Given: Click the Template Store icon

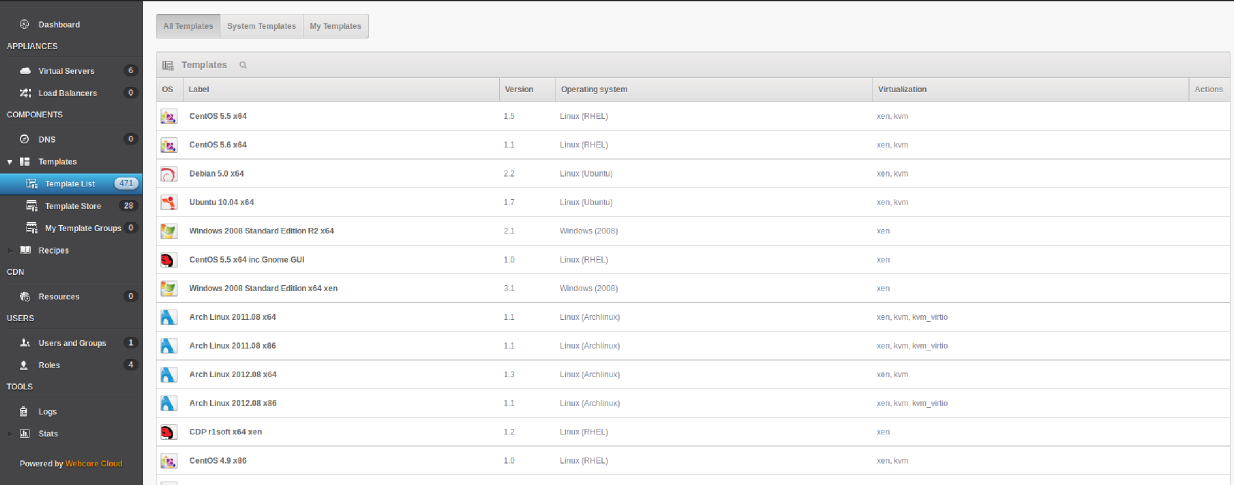Looking at the screenshot, I should (x=32, y=206).
